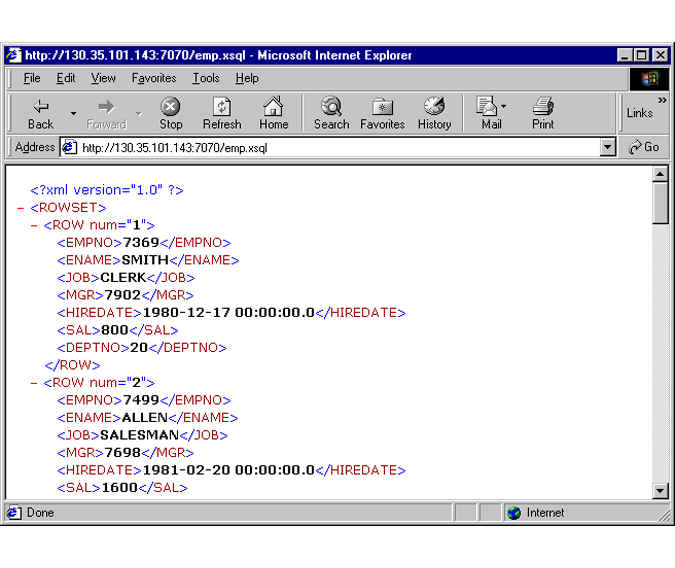
Task: Go to the Home page icon
Action: (273, 112)
